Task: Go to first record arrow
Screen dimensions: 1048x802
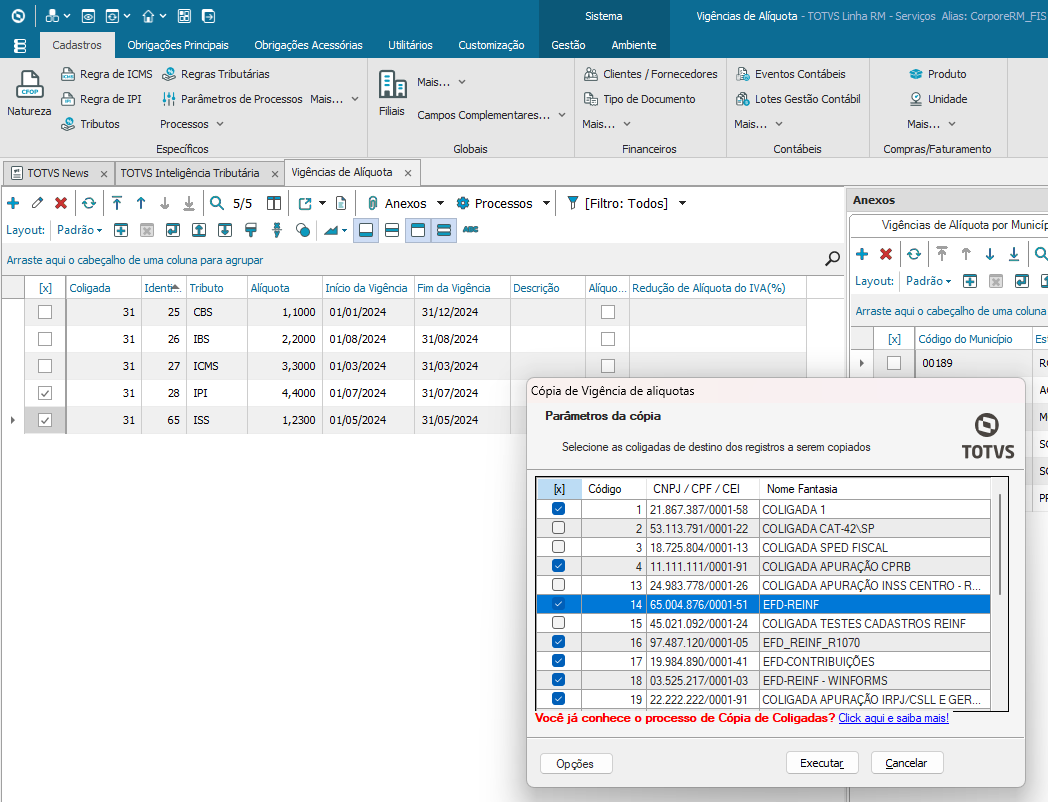Action: [x=117, y=203]
